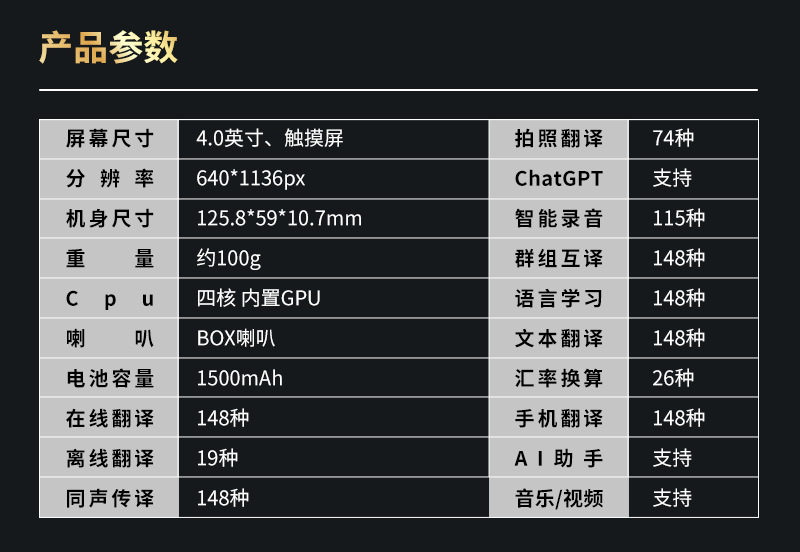This screenshot has width=800, height=552.
Task: Click the 产品参数 heading
Action: [x=108, y=47]
